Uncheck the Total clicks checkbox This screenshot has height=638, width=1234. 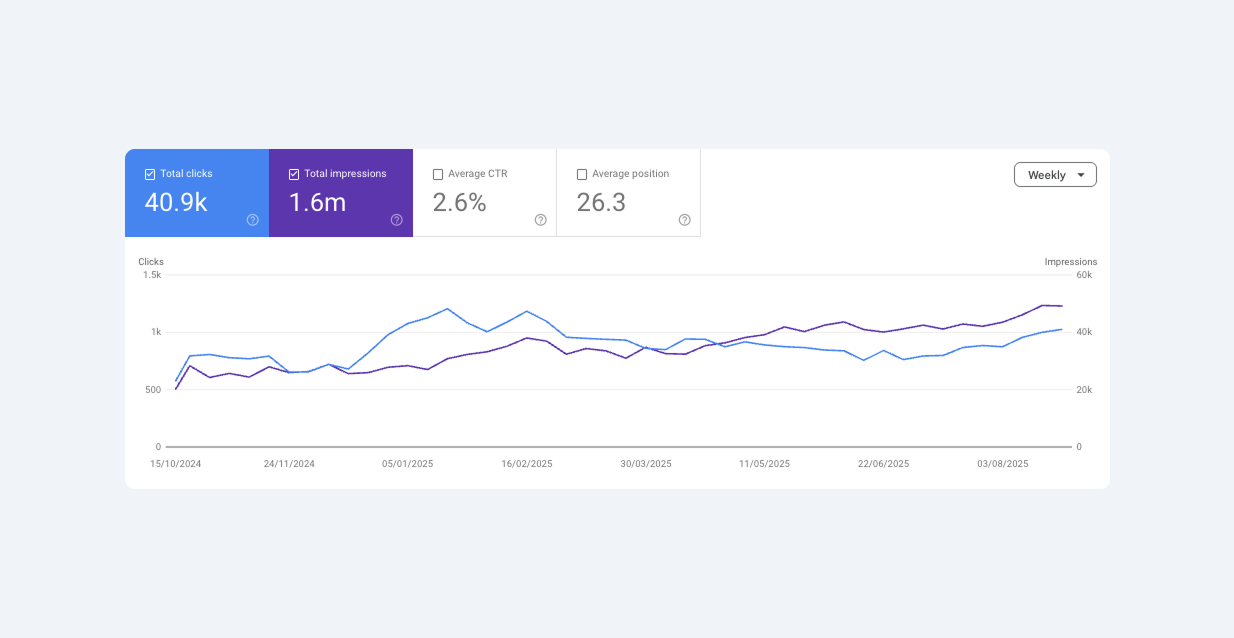150,174
